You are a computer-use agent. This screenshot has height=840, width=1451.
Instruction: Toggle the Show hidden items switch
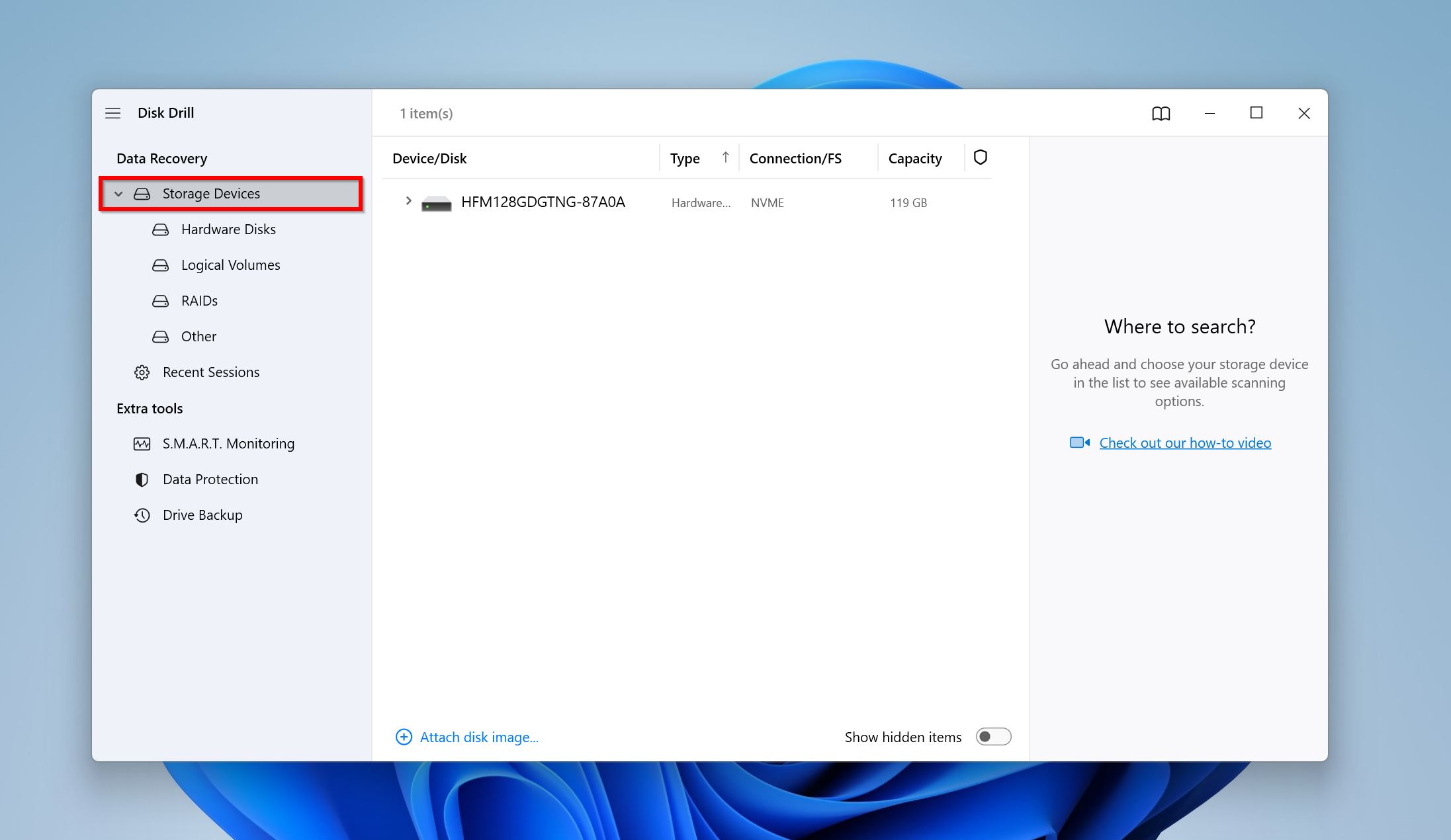pyautogui.click(x=993, y=737)
